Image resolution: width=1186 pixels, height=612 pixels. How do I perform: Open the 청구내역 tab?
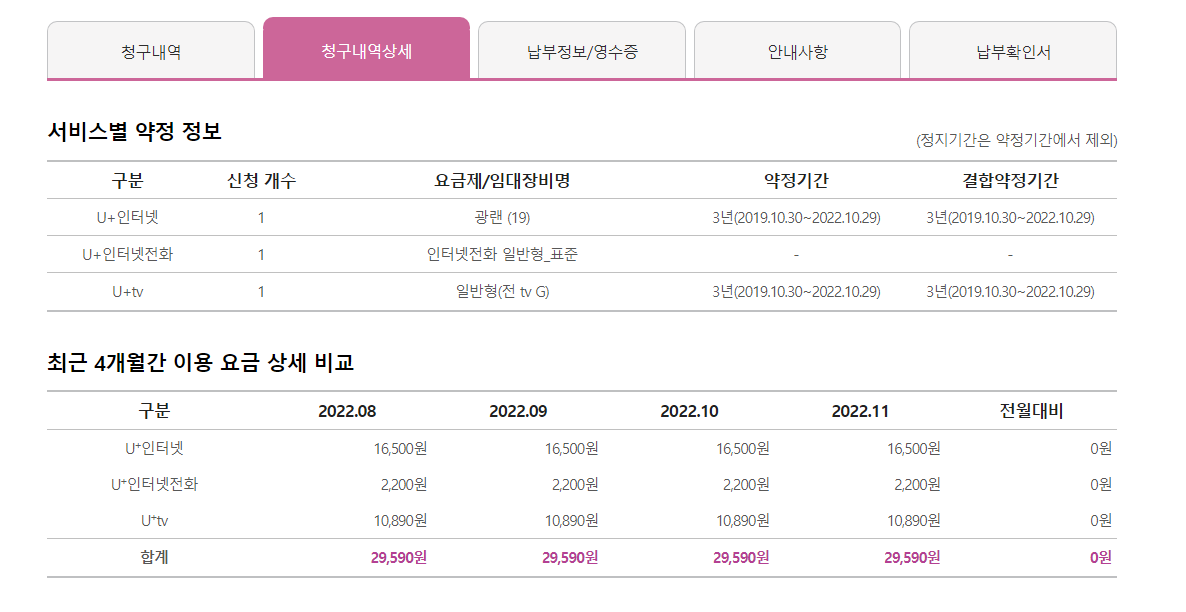coord(151,52)
